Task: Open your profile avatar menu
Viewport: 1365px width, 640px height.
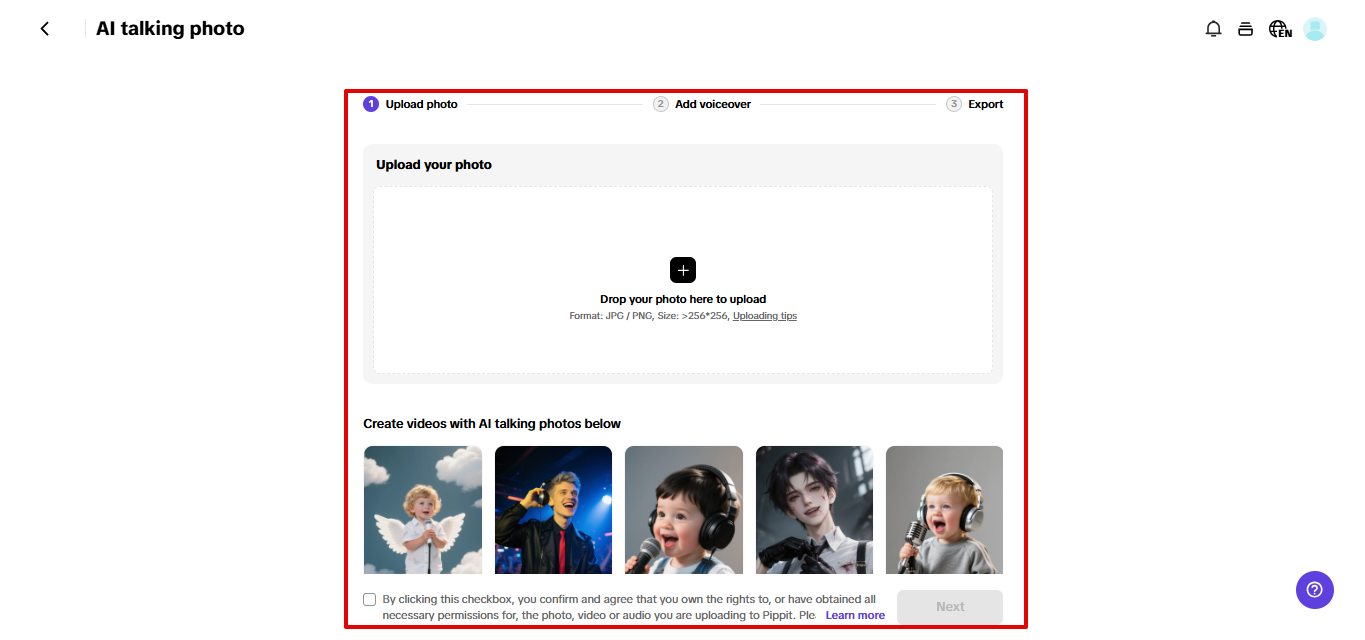Action: 1313,29
